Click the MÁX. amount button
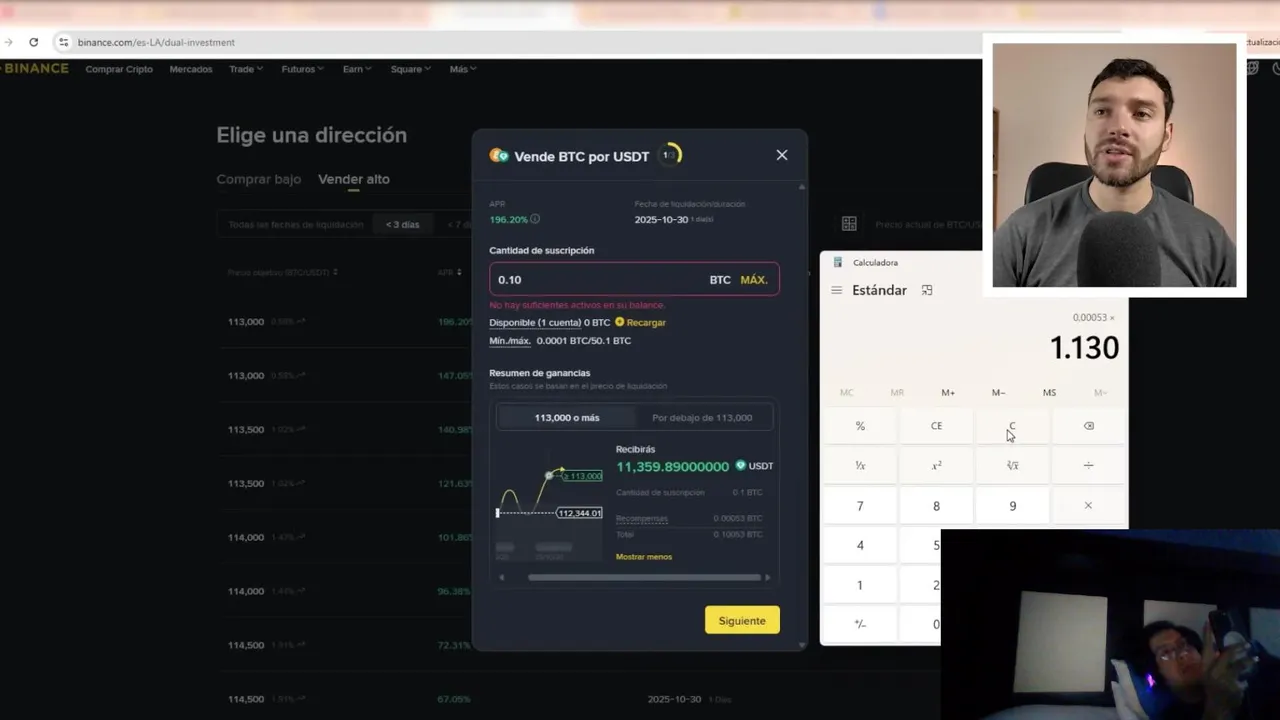This screenshot has height=720, width=1280. (x=754, y=280)
